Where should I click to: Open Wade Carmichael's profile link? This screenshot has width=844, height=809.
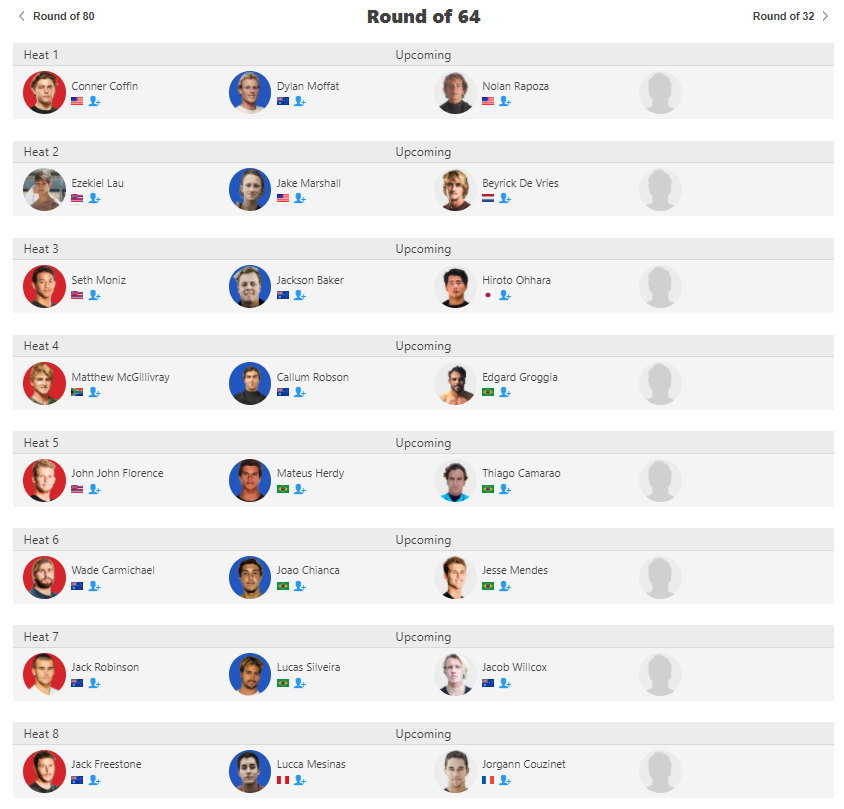[x=112, y=570]
